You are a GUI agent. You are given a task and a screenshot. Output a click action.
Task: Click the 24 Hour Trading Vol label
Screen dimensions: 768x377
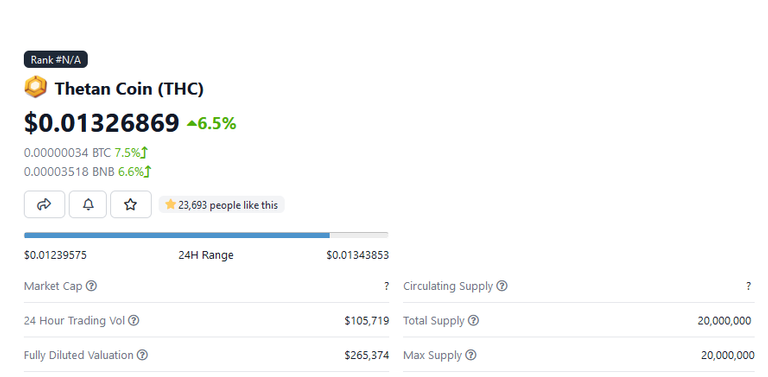(x=74, y=321)
